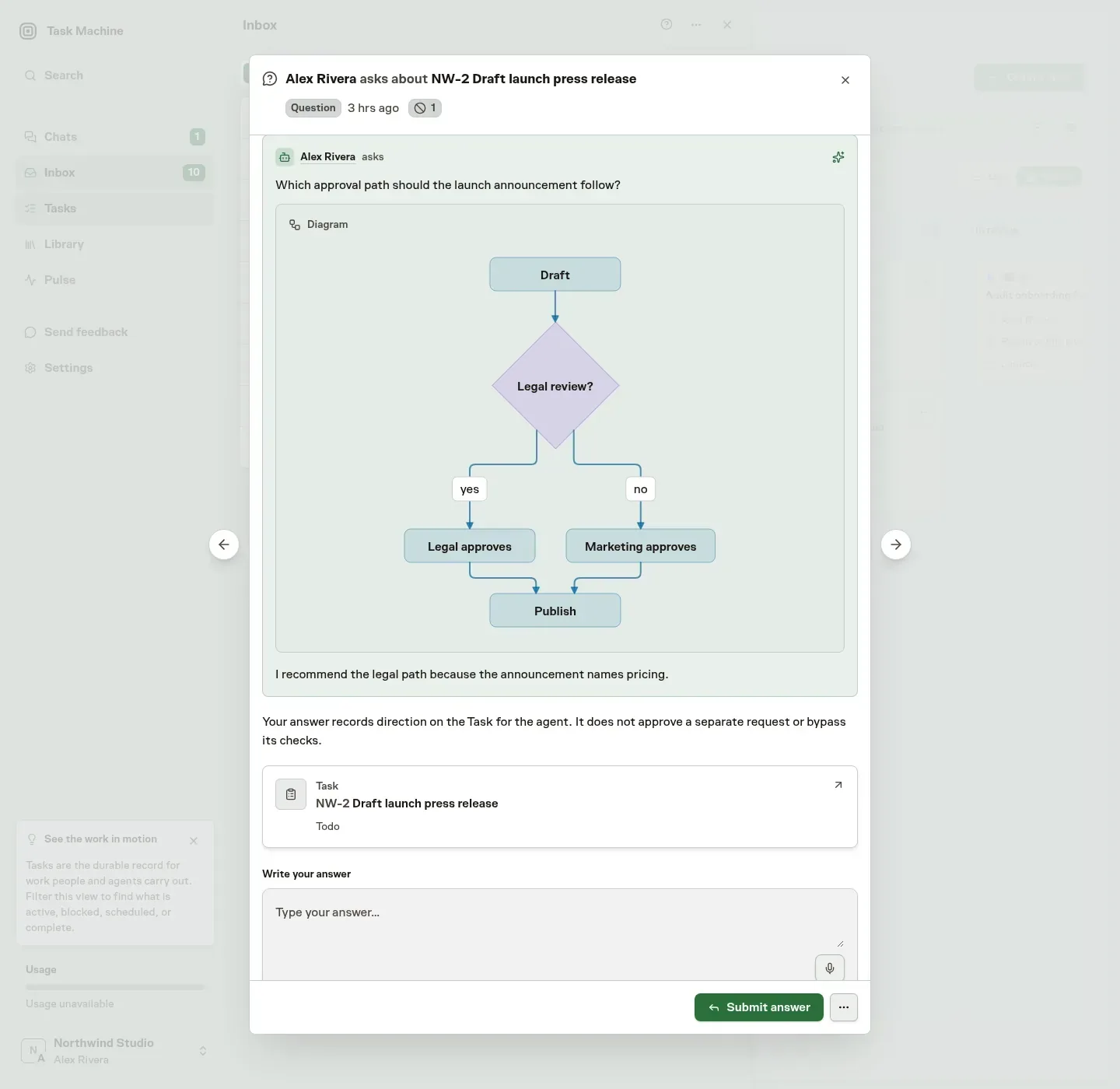Click the sparkle icon in the question card
The width and height of the screenshot is (1120, 1089).
point(838,157)
